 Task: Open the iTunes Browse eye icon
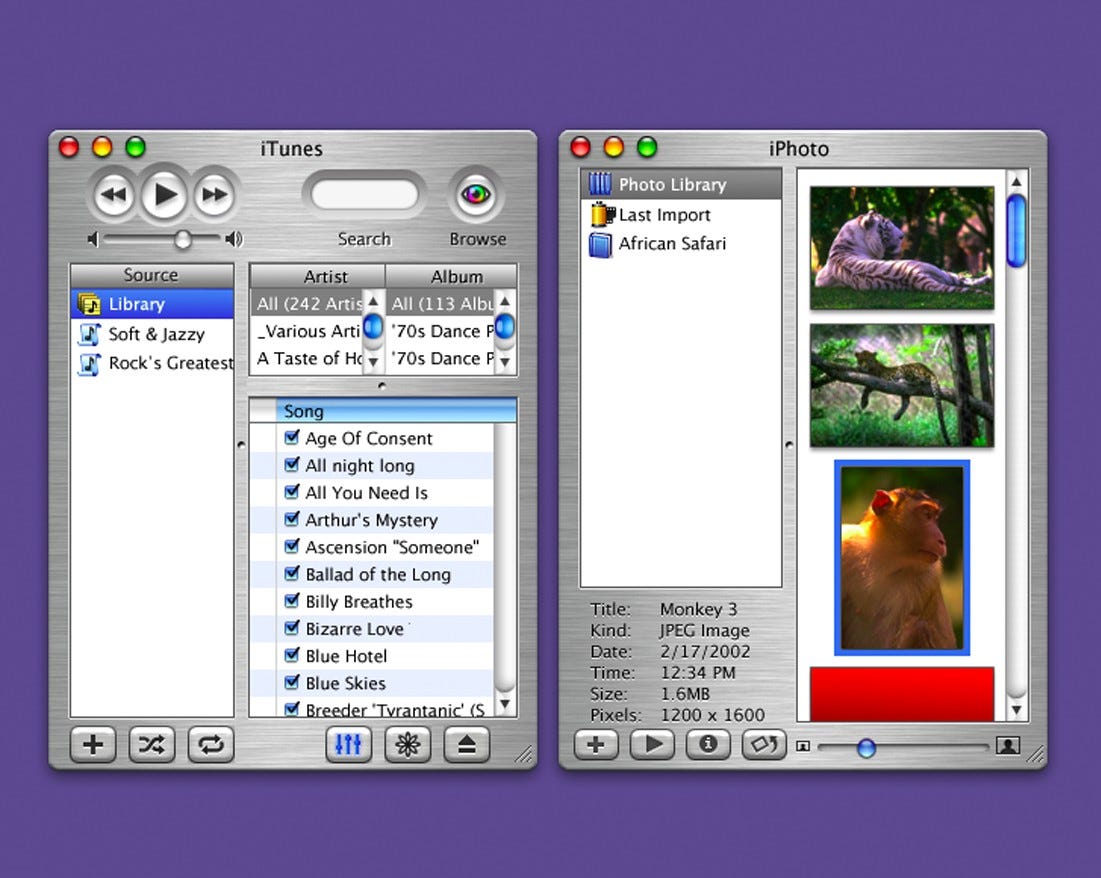476,194
